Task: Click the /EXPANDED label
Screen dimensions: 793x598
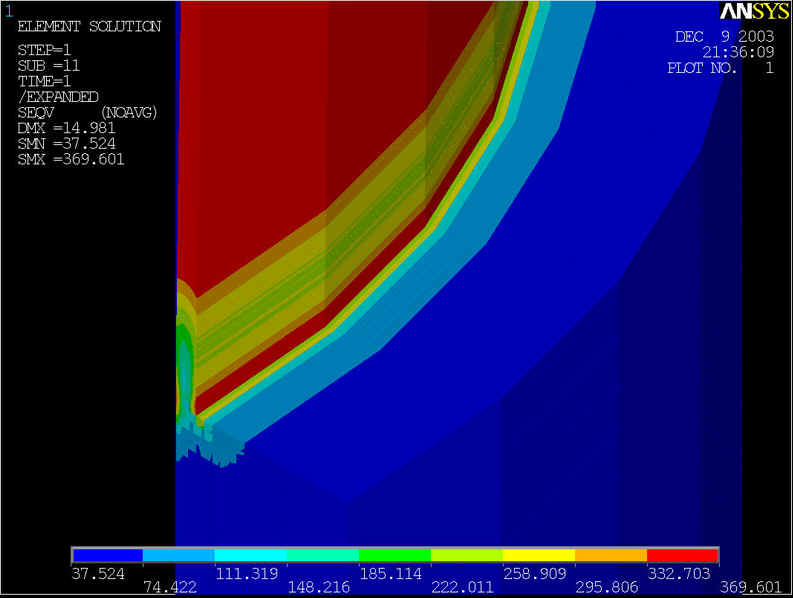Action: click(x=58, y=97)
